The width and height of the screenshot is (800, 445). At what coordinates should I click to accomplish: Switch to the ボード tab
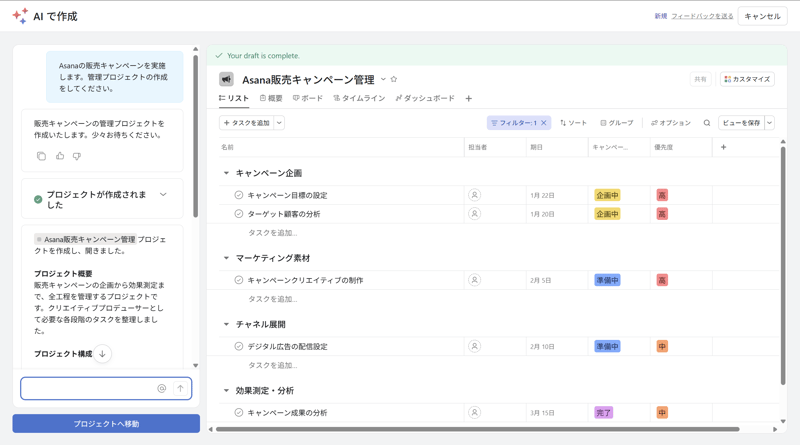tap(308, 98)
